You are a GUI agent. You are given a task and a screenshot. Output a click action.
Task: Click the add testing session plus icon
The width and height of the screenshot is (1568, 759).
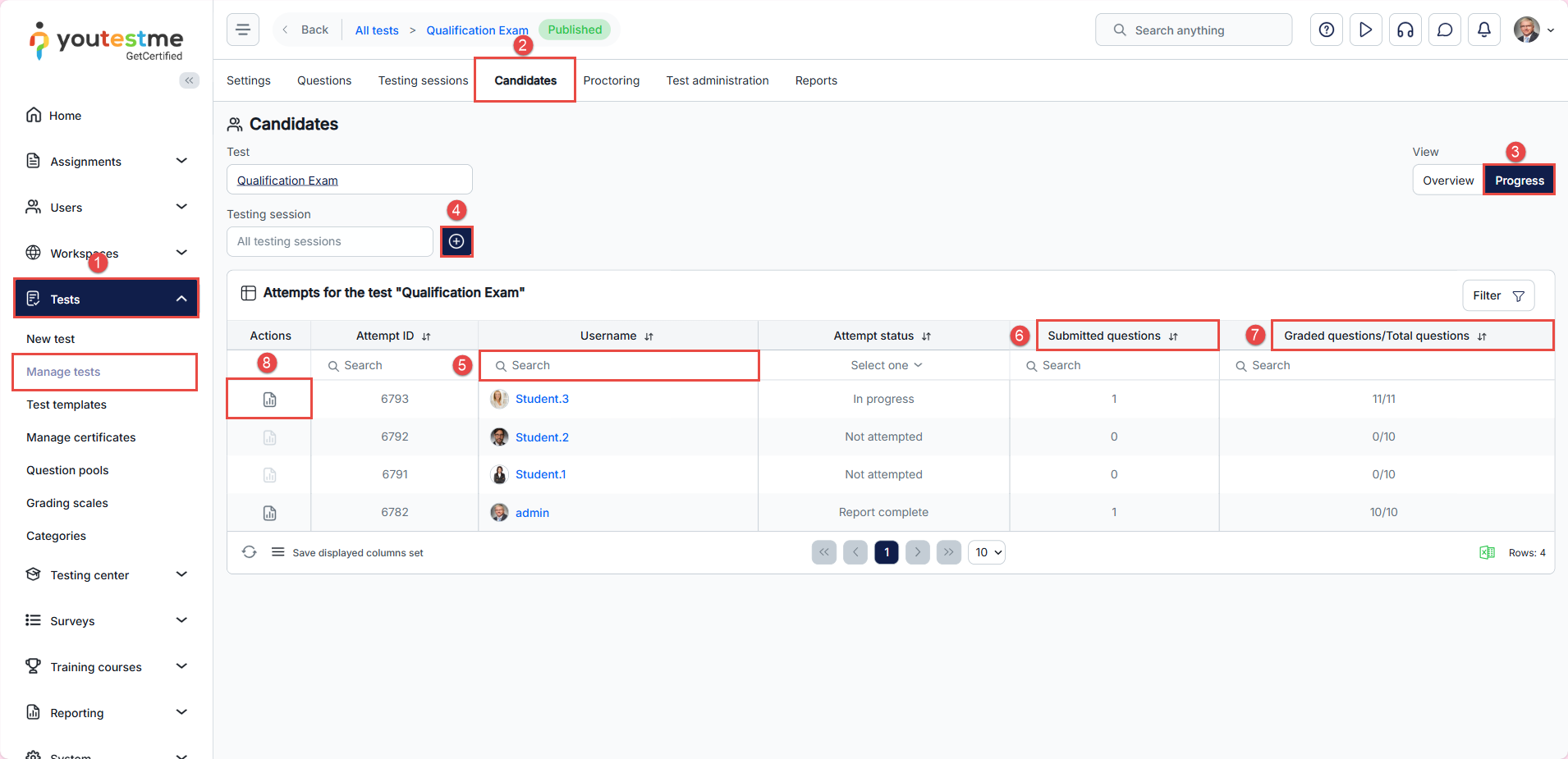pos(456,241)
